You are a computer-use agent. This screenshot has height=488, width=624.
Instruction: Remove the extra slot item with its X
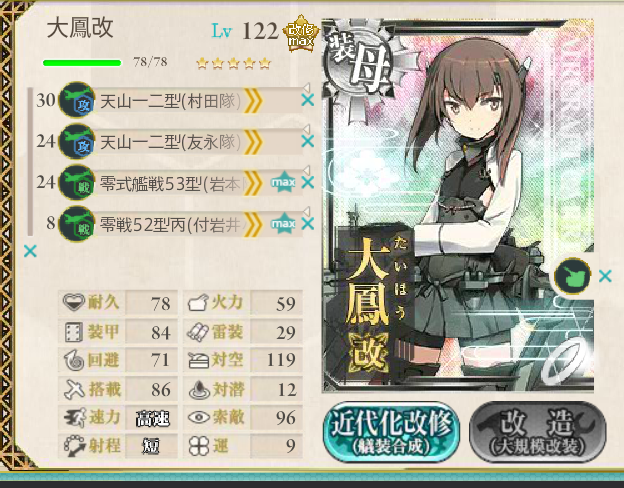[605, 276]
